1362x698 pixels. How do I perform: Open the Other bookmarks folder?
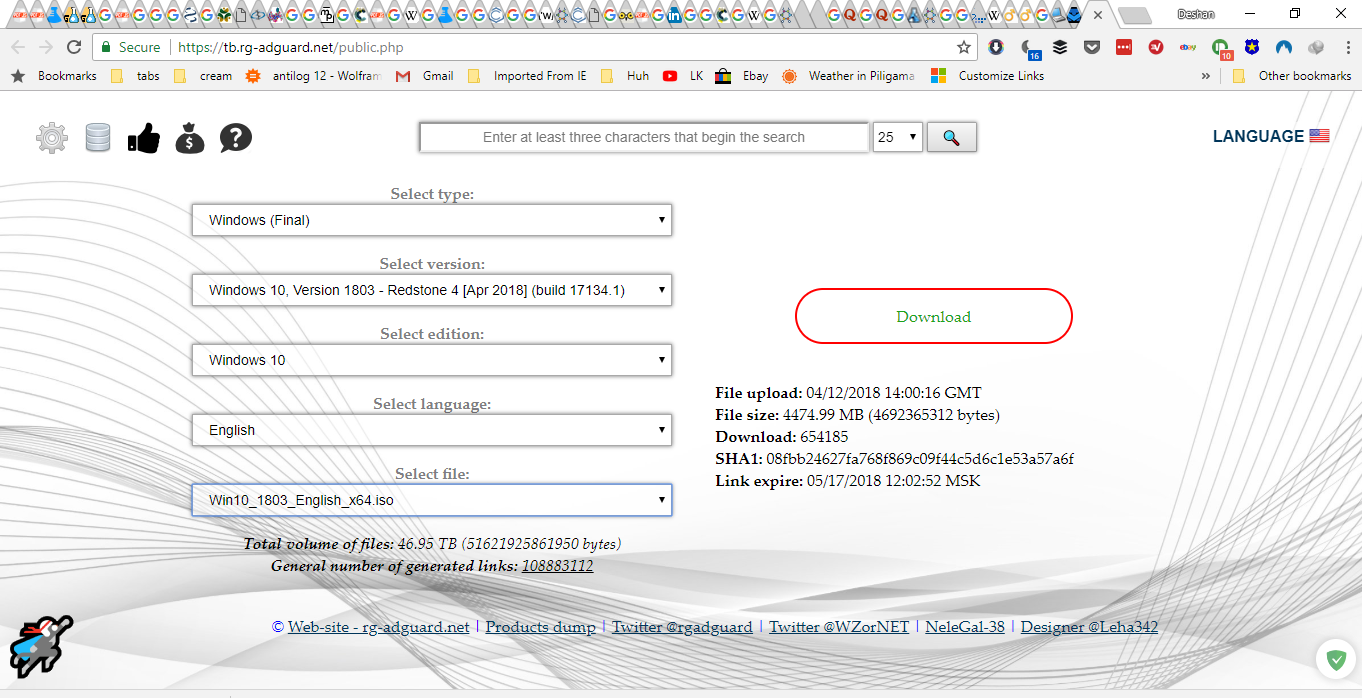(x=1292, y=76)
